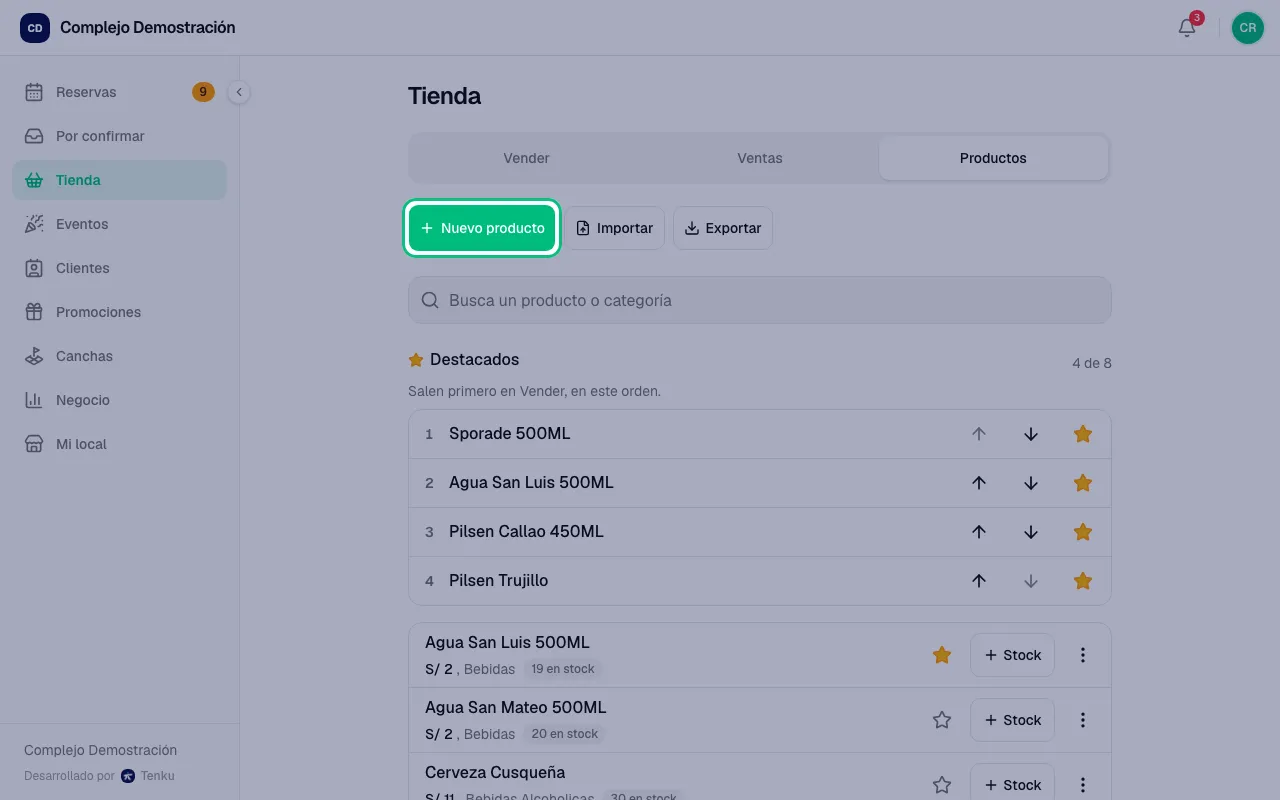
Task: Open Eventos in the sidebar
Action: coord(119,224)
